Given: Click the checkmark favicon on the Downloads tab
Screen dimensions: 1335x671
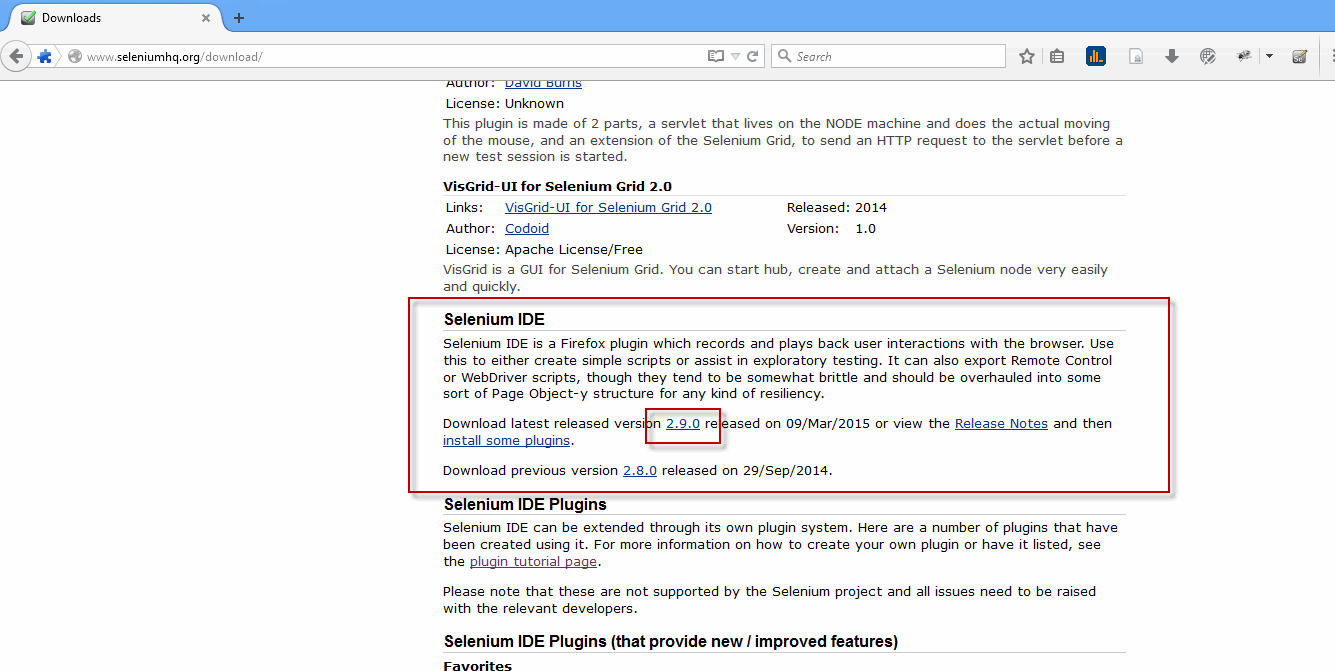Looking at the screenshot, I should tap(28, 18).
